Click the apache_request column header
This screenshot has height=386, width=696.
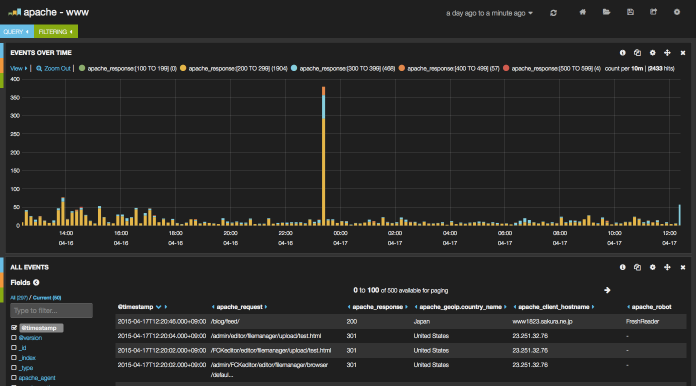[x=239, y=307]
